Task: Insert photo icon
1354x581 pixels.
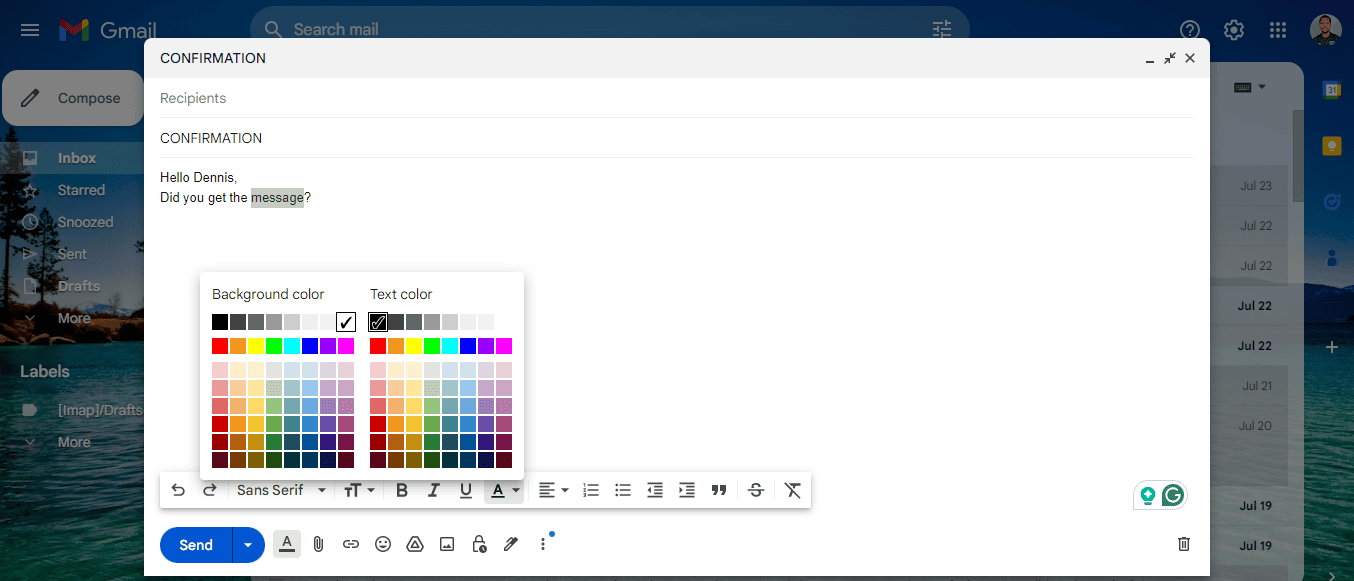Action: click(x=447, y=544)
